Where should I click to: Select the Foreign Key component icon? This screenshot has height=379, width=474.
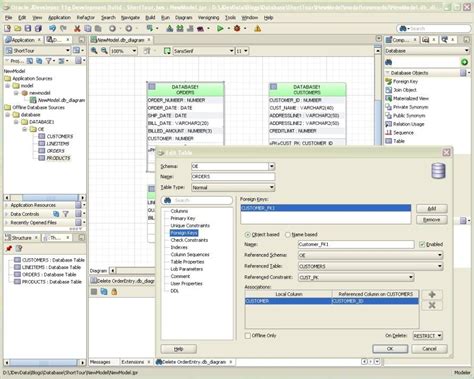[388, 81]
